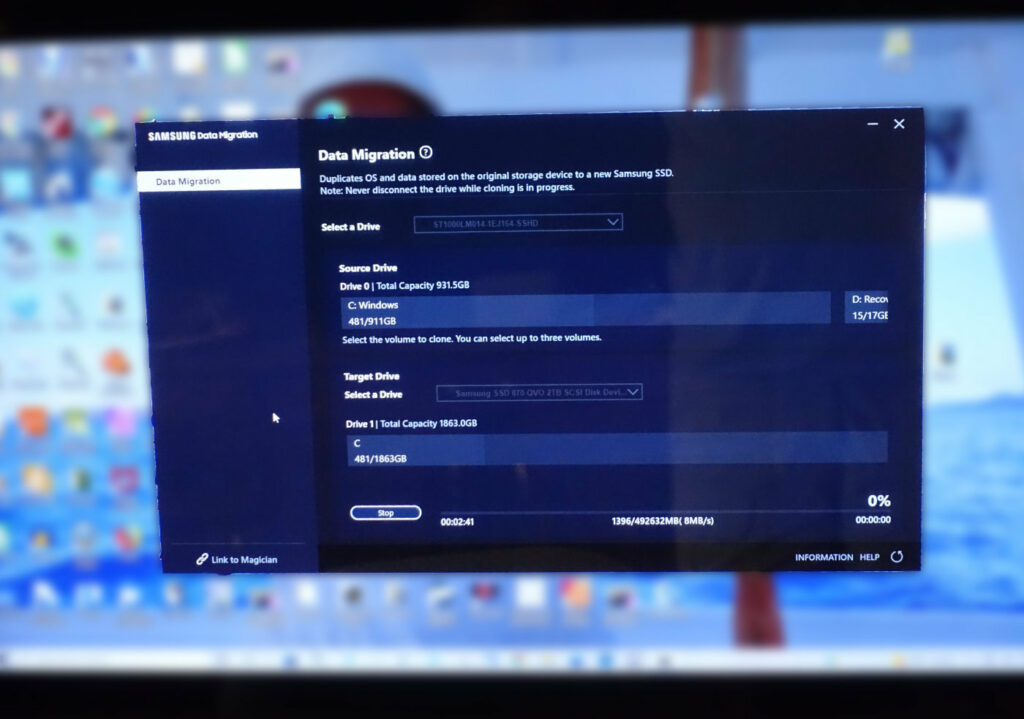Click the "Note: Never disconnect the drive" warning text
The image size is (1024, 719).
point(447,189)
